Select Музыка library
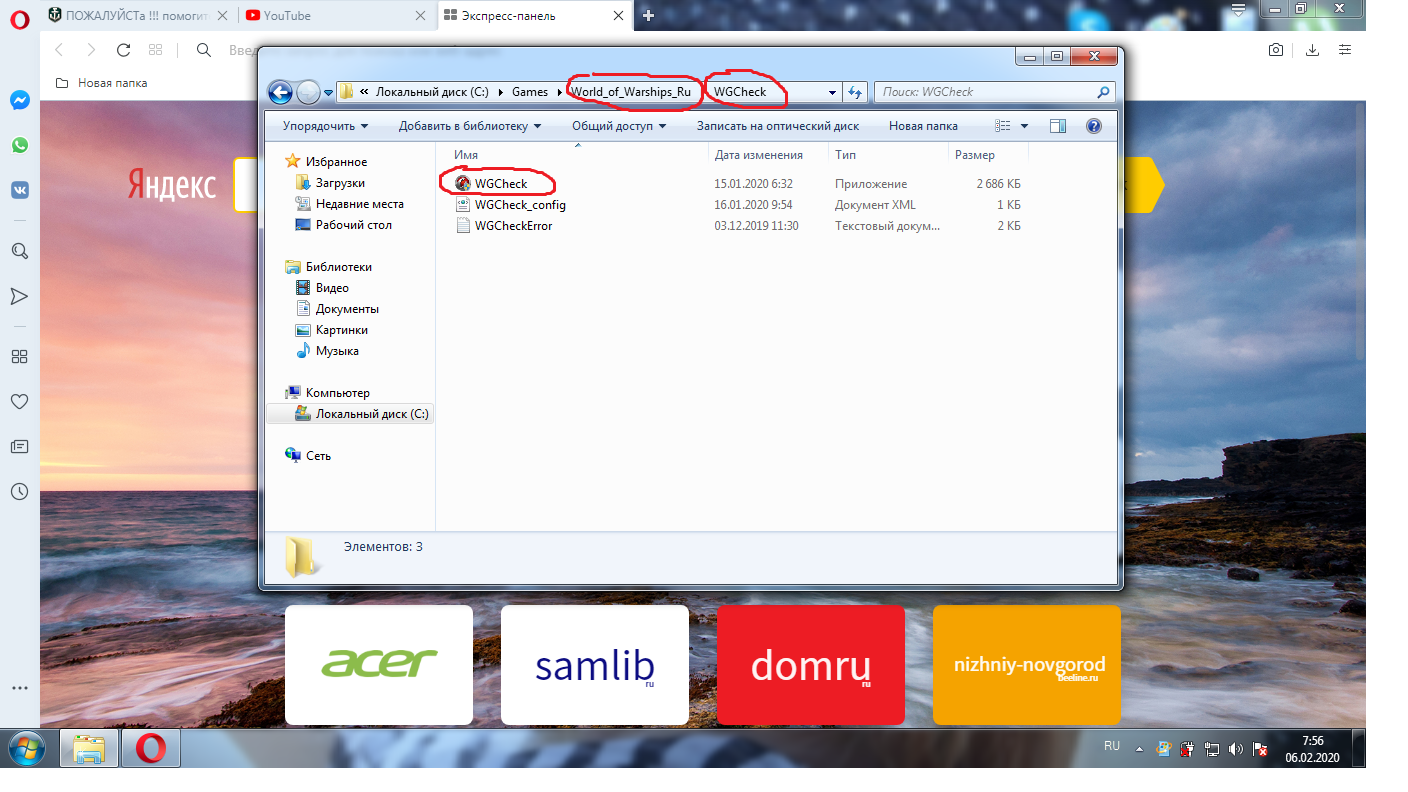The image size is (1408, 792). tap(337, 351)
